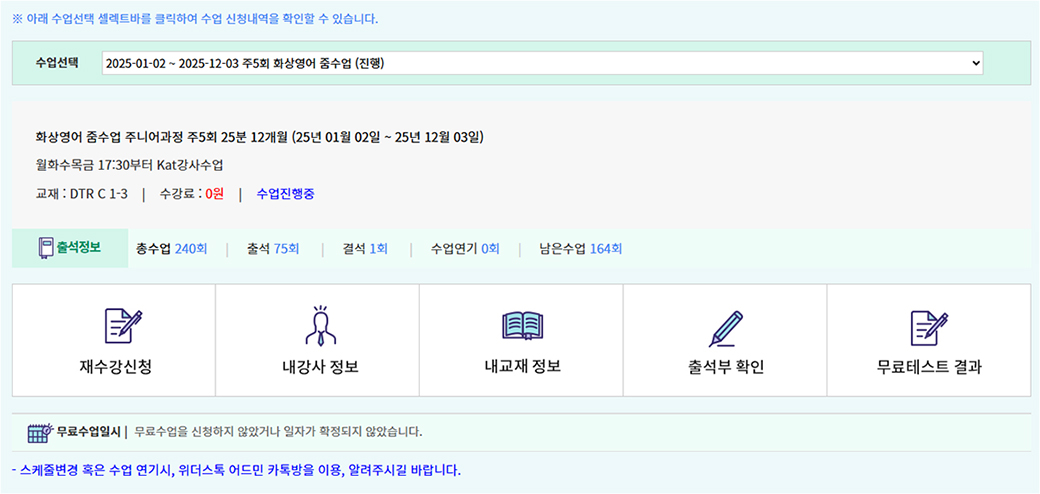
Task: Select the 출석정보 tab label
Action: (x=79, y=248)
